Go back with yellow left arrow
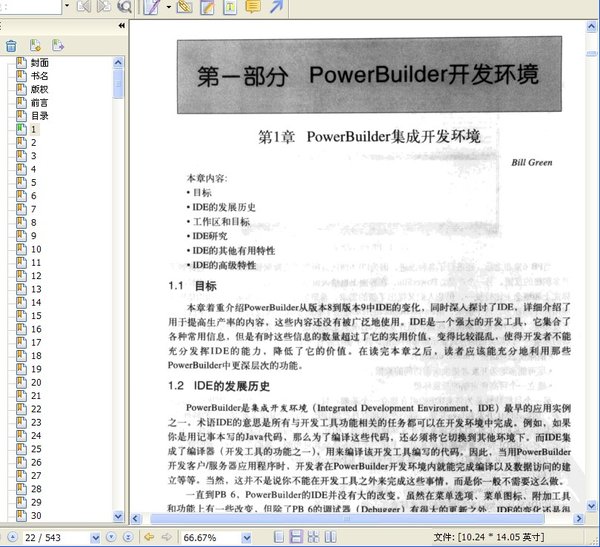600x547 pixels. pos(149,537)
